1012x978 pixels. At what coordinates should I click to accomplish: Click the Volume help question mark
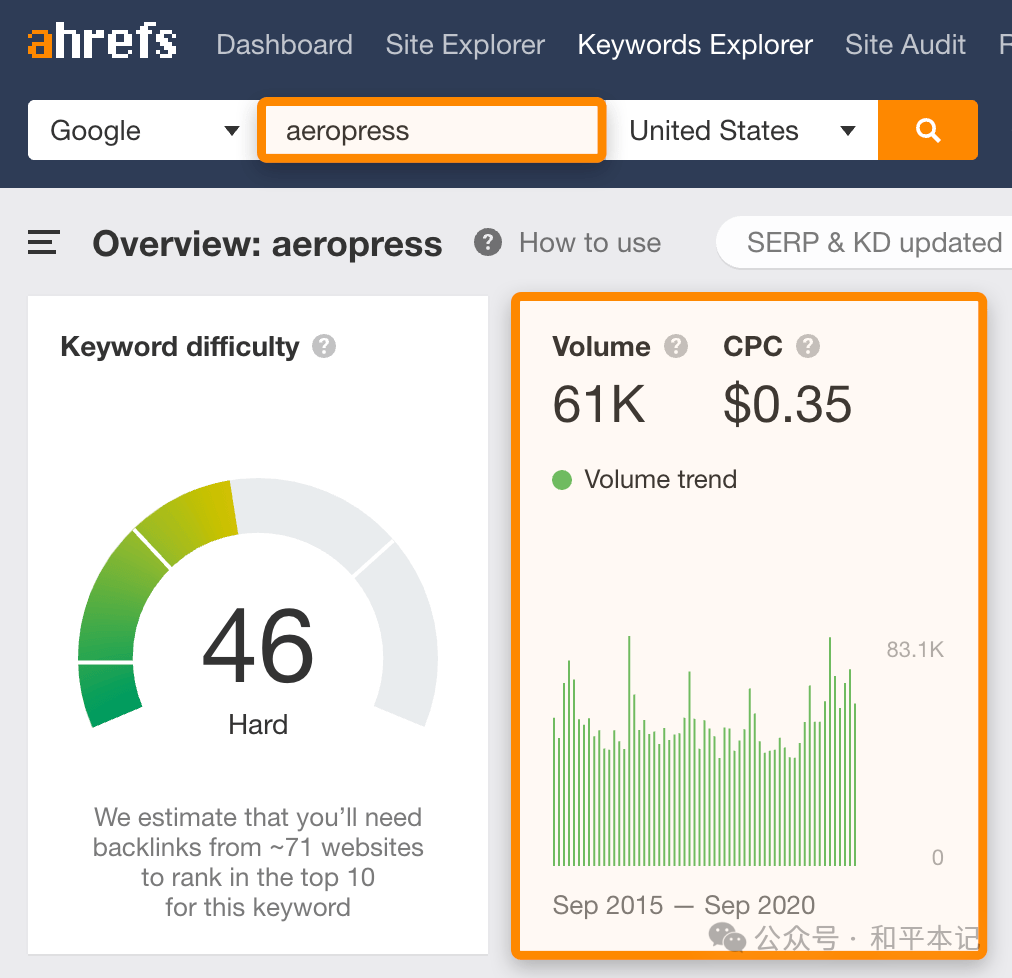click(677, 347)
